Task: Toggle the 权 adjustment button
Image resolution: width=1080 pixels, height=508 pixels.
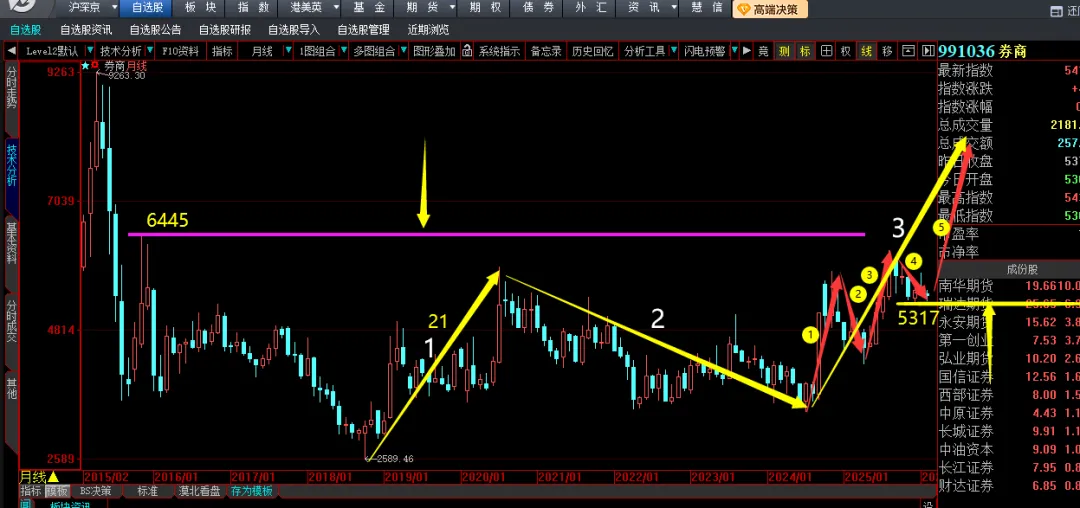Action: [x=846, y=51]
